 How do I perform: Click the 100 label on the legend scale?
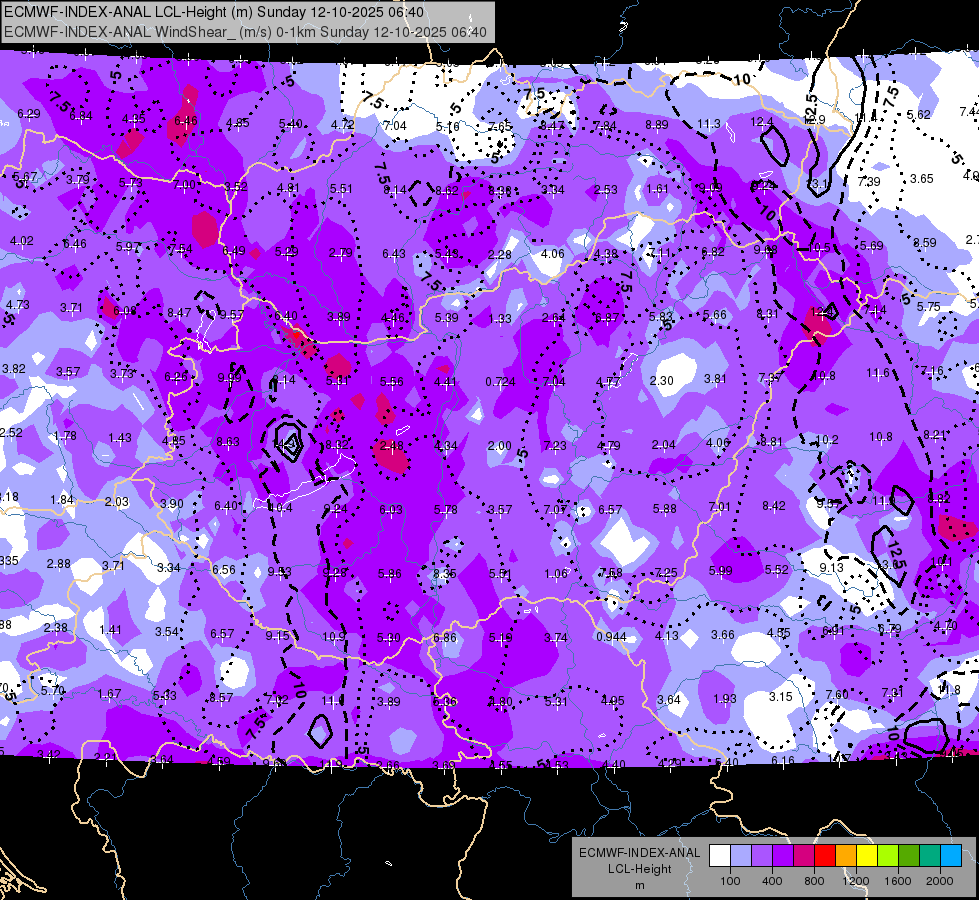[730, 881]
